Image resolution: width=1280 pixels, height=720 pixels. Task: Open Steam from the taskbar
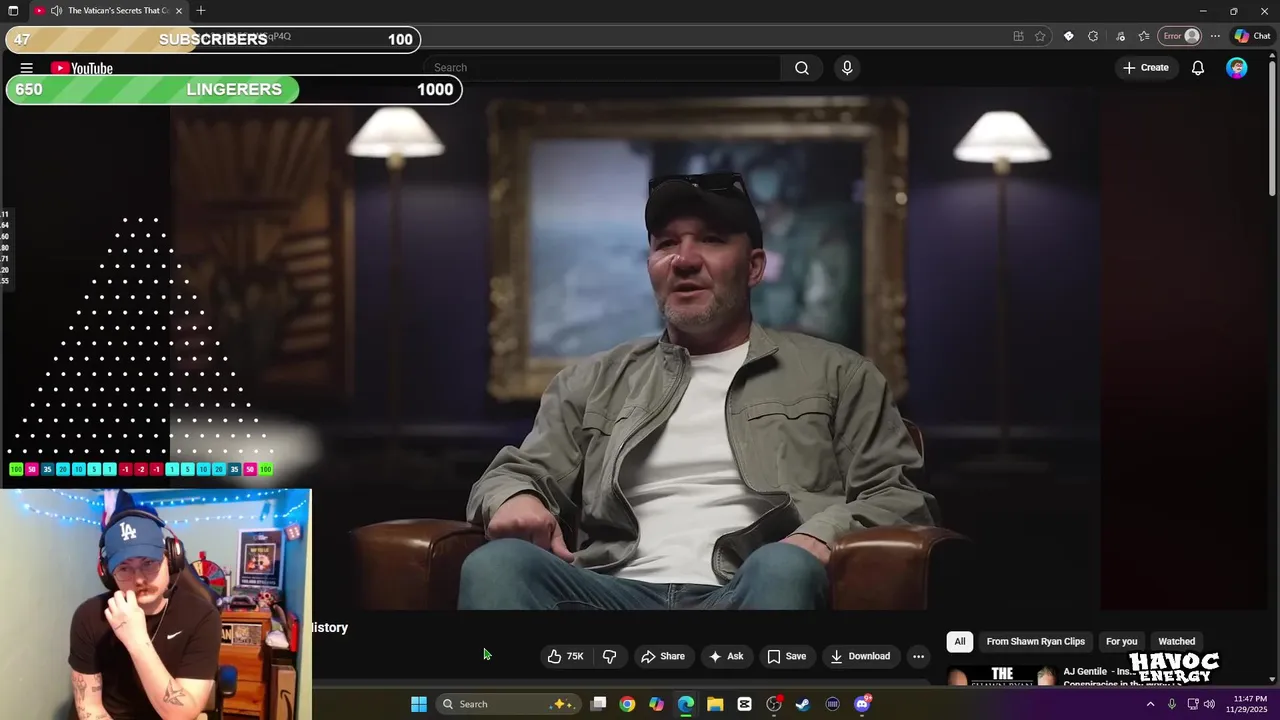coord(802,704)
